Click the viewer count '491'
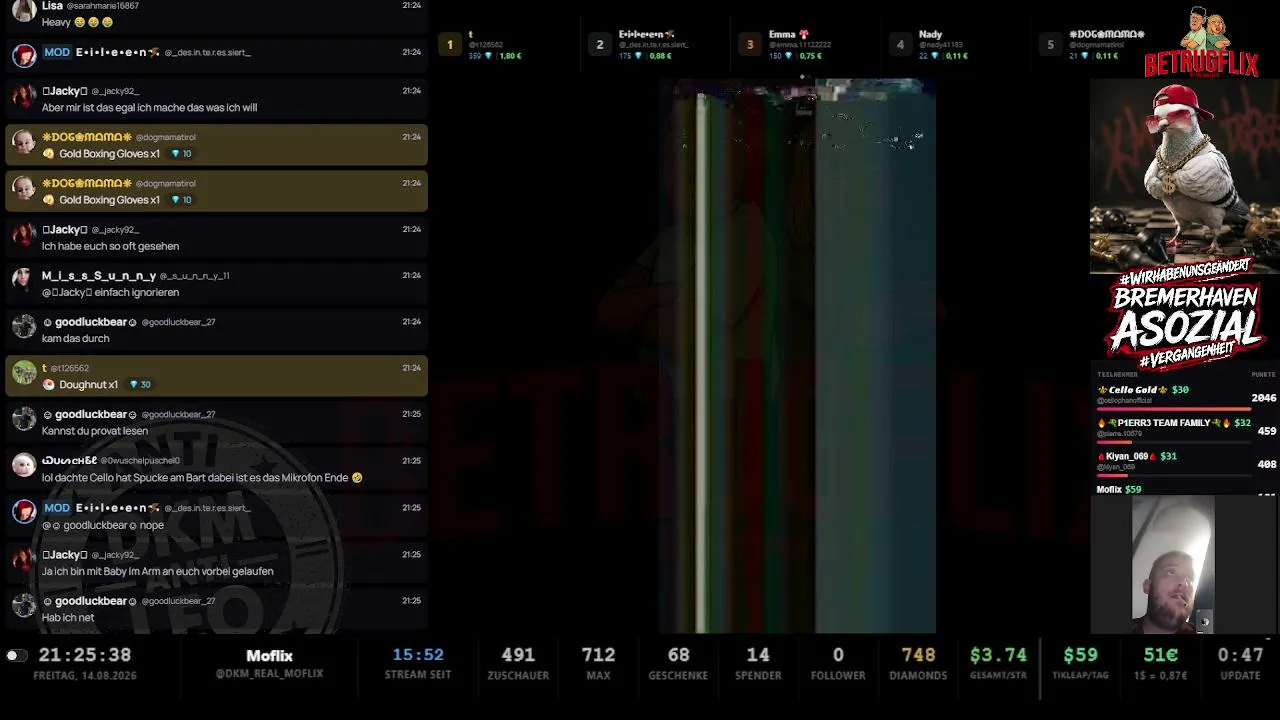 (518, 655)
